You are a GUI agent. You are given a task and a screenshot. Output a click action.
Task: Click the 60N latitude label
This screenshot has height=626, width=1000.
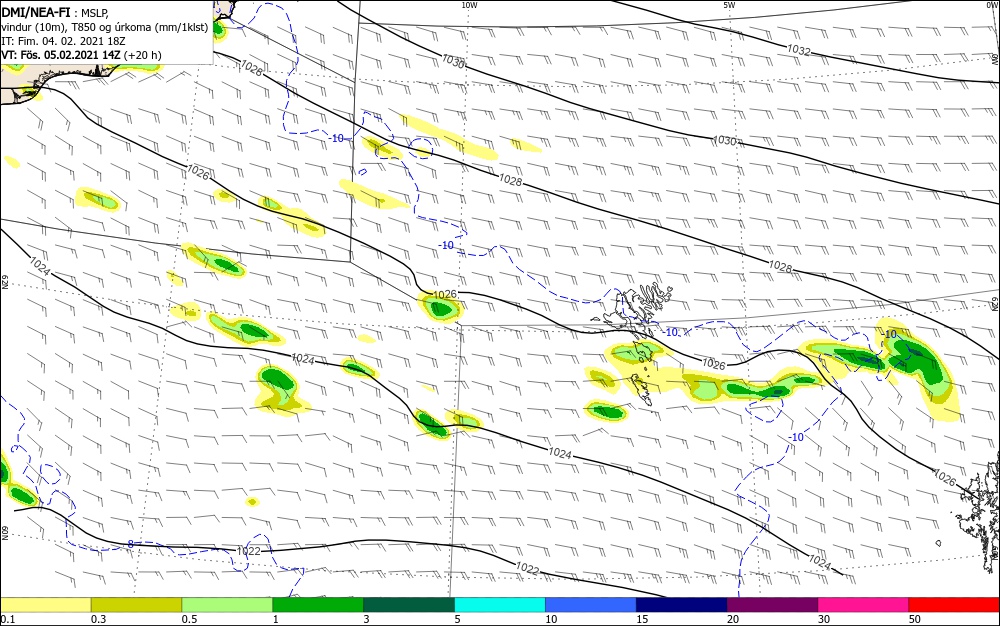pyautogui.click(x=4, y=533)
